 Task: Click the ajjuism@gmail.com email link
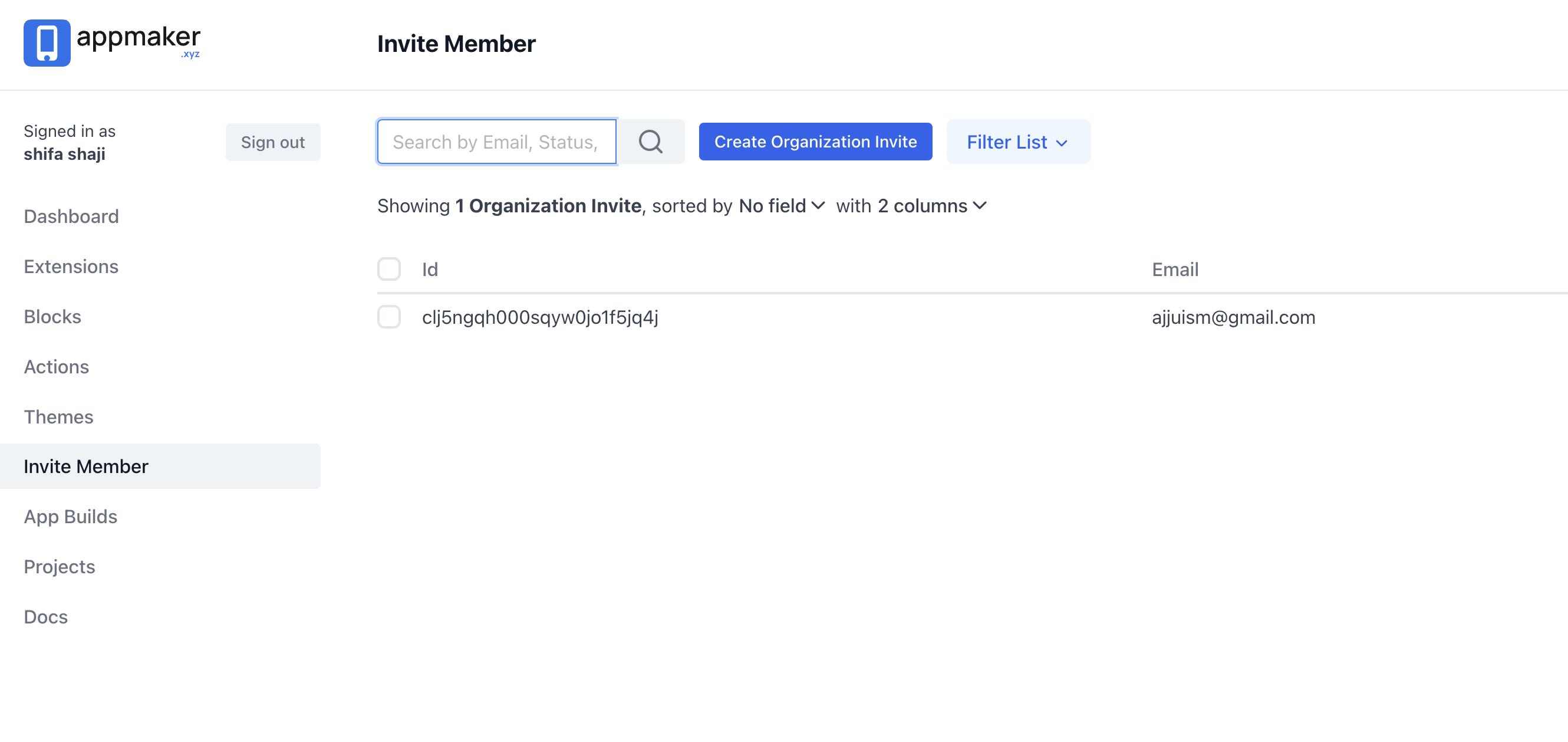click(x=1233, y=318)
